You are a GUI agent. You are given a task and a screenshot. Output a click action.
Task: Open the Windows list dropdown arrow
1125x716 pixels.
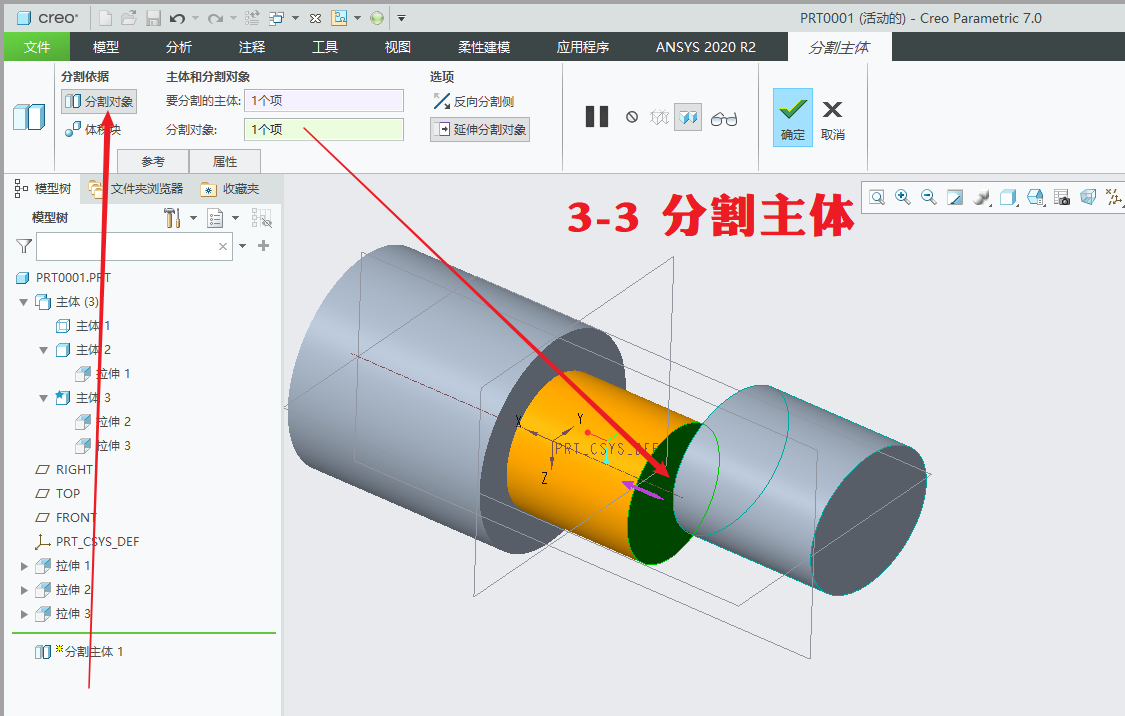(x=295, y=18)
